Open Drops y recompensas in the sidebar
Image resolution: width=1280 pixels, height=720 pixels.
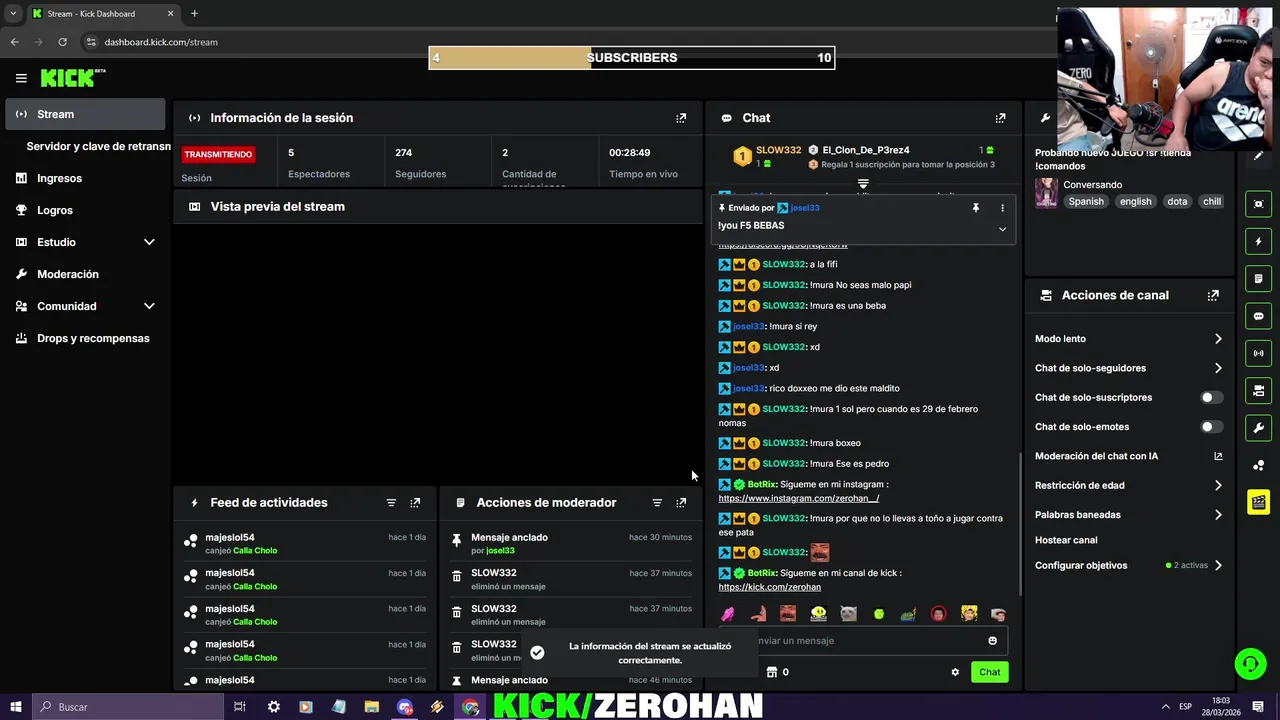[x=86, y=338]
